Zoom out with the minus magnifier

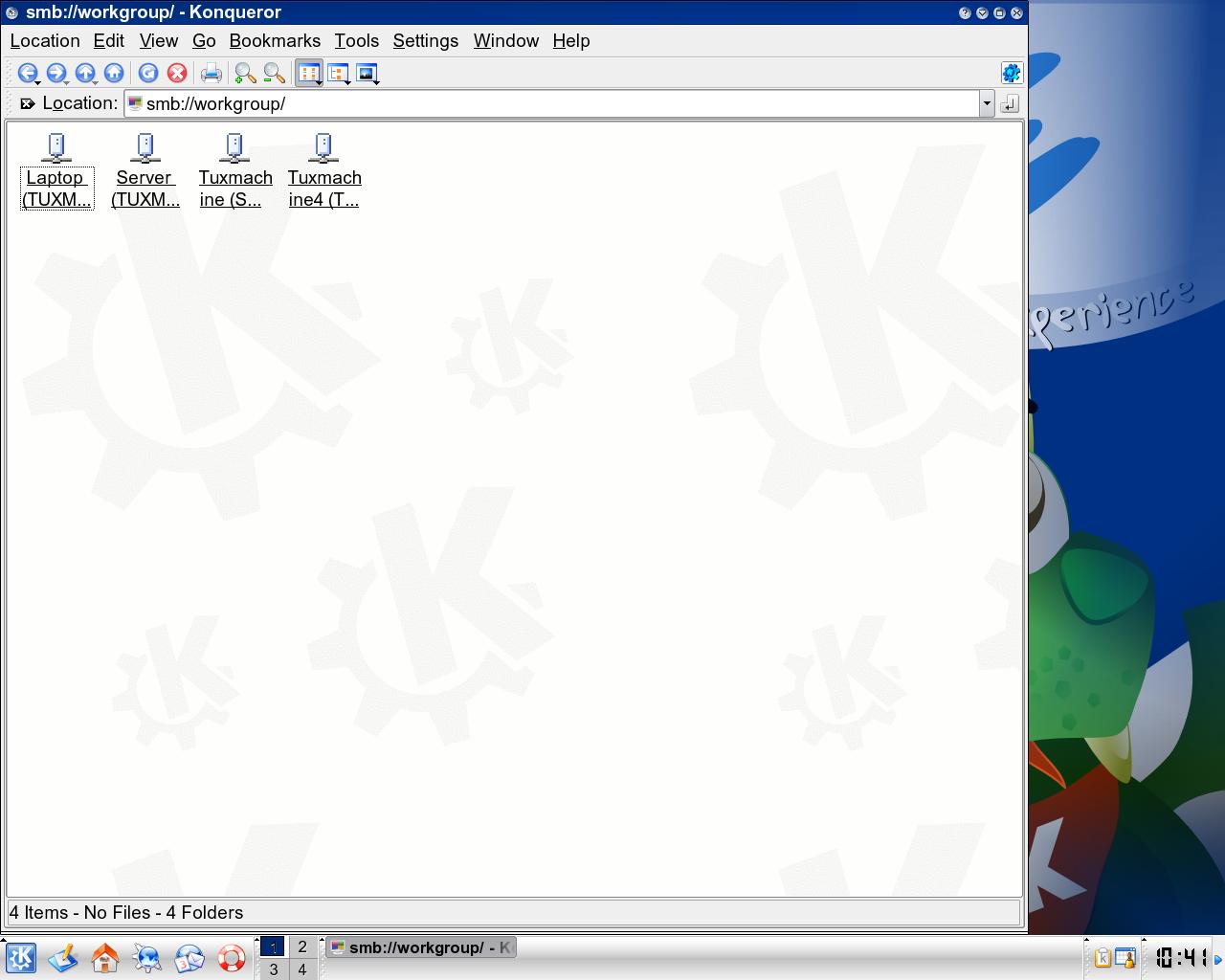pyautogui.click(x=274, y=73)
